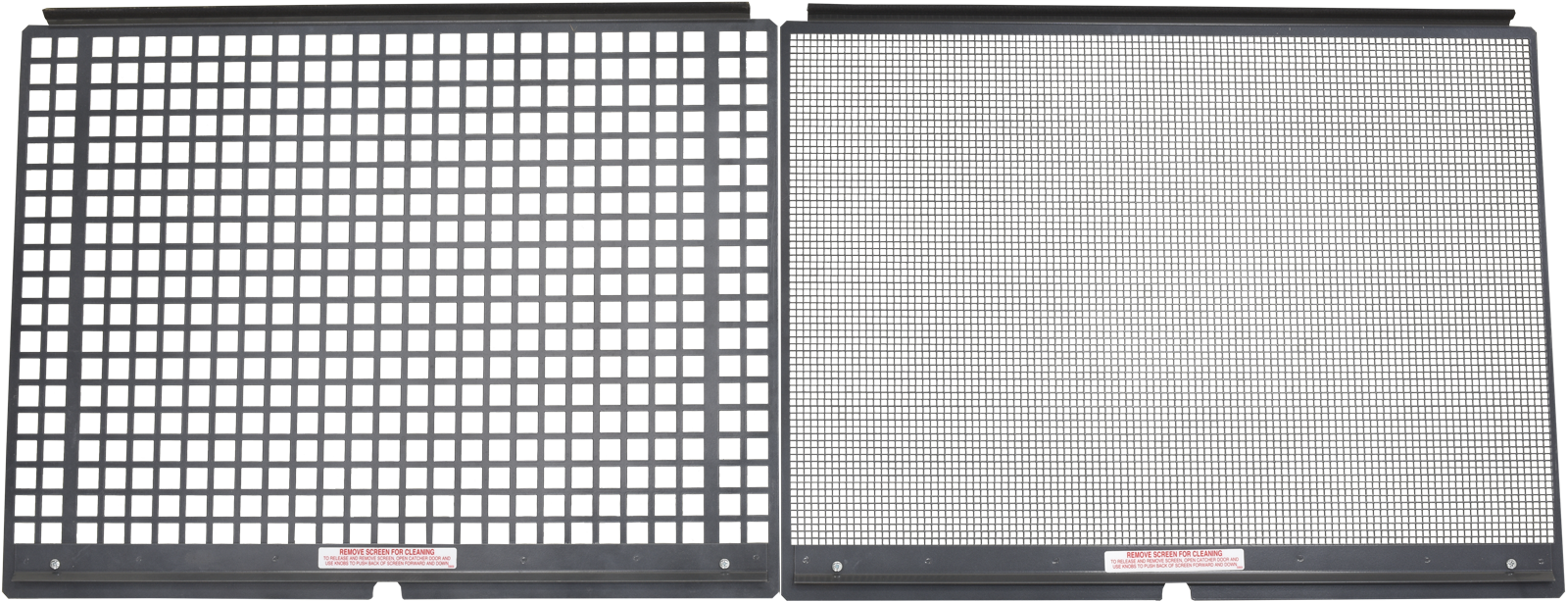Click the bottom-left screw on the coarse screen
Viewport: 1568px width, 602px height.
point(54,564)
